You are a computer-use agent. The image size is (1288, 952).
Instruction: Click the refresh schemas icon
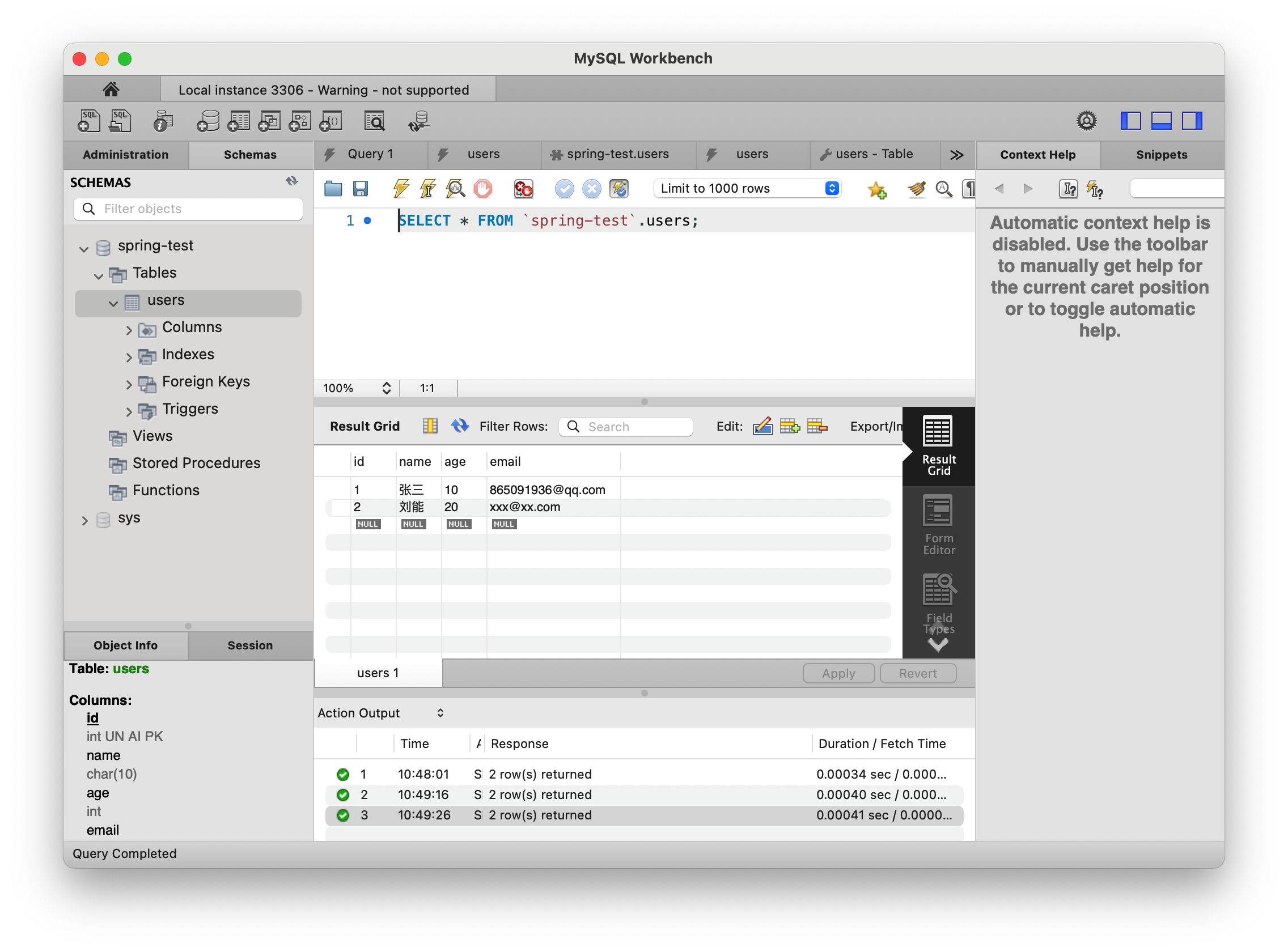pyautogui.click(x=292, y=181)
